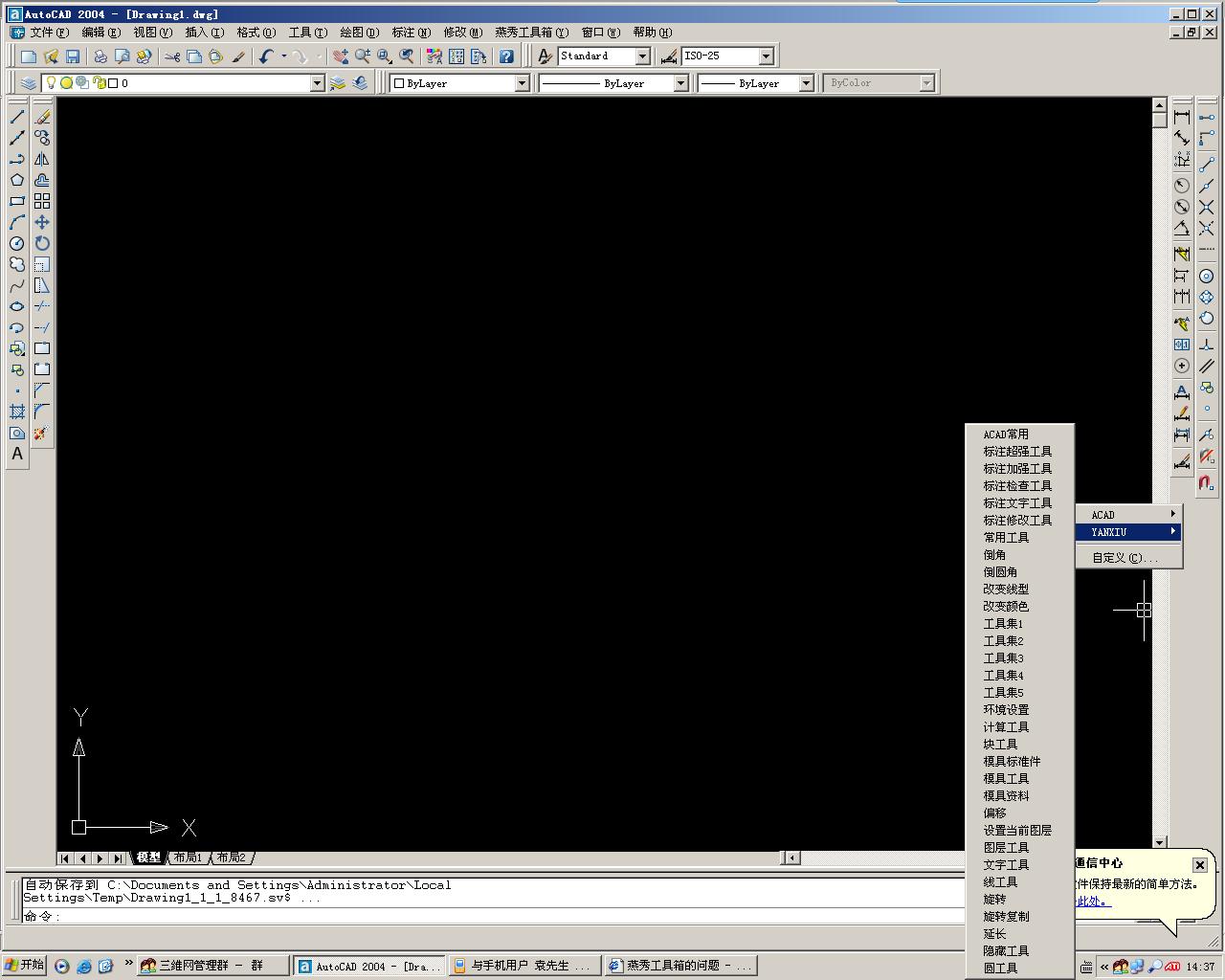1225x980 pixels.
Task: Expand the ACAD submenu in context menu
Action: 1129,515
